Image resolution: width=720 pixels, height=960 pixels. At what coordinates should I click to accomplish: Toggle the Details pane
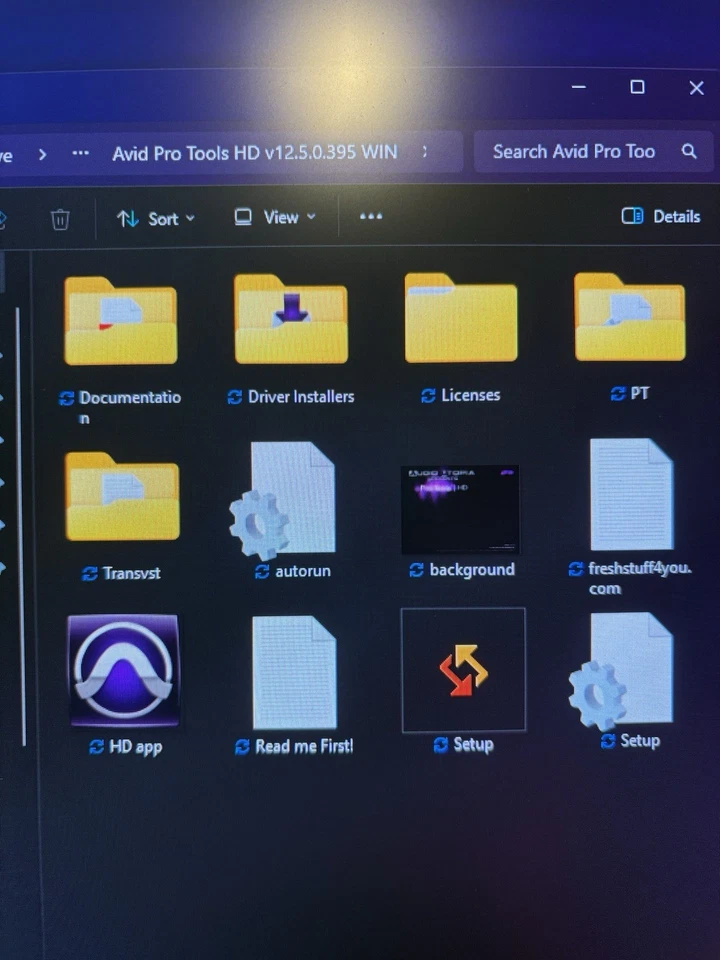pyautogui.click(x=661, y=216)
